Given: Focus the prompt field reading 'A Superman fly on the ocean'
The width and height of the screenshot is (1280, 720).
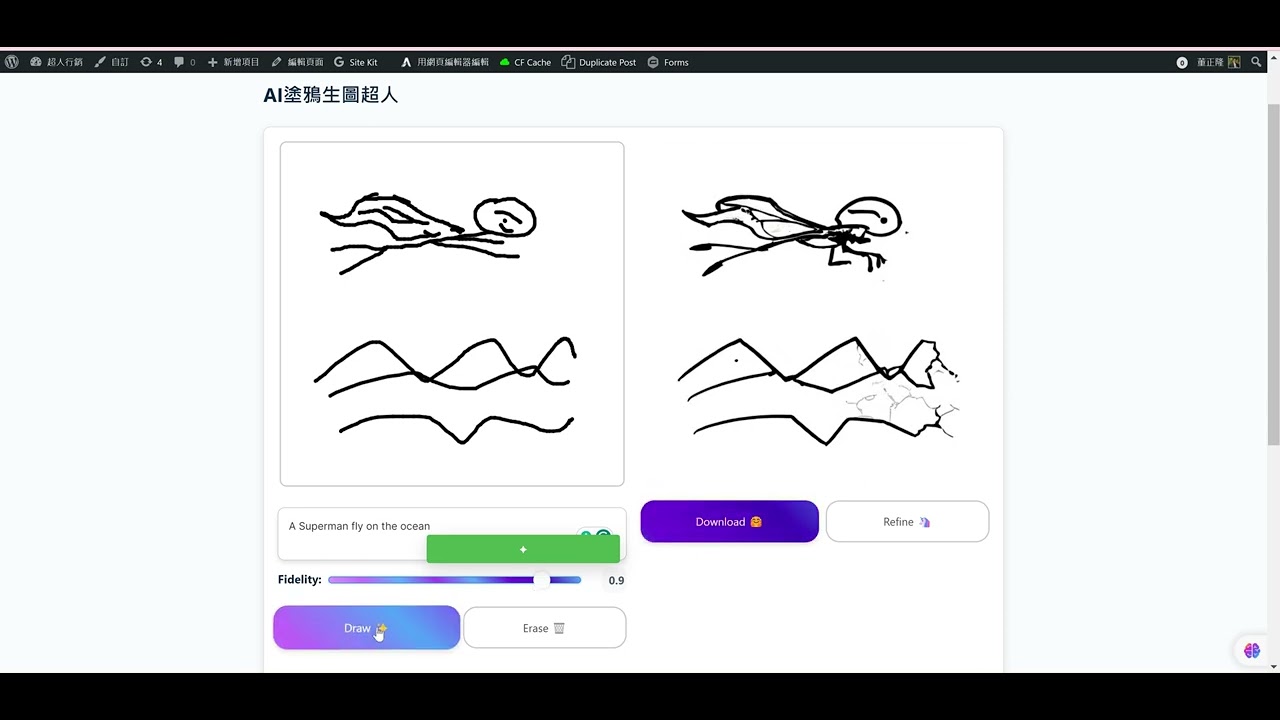Looking at the screenshot, I should point(452,534).
